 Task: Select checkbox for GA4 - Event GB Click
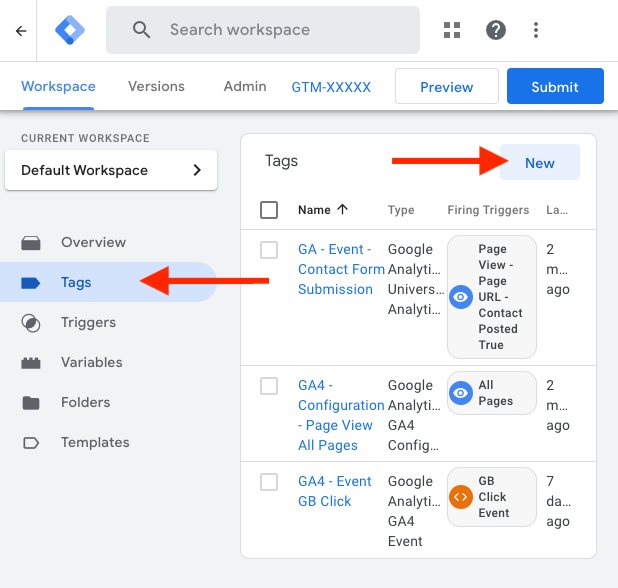click(x=269, y=482)
